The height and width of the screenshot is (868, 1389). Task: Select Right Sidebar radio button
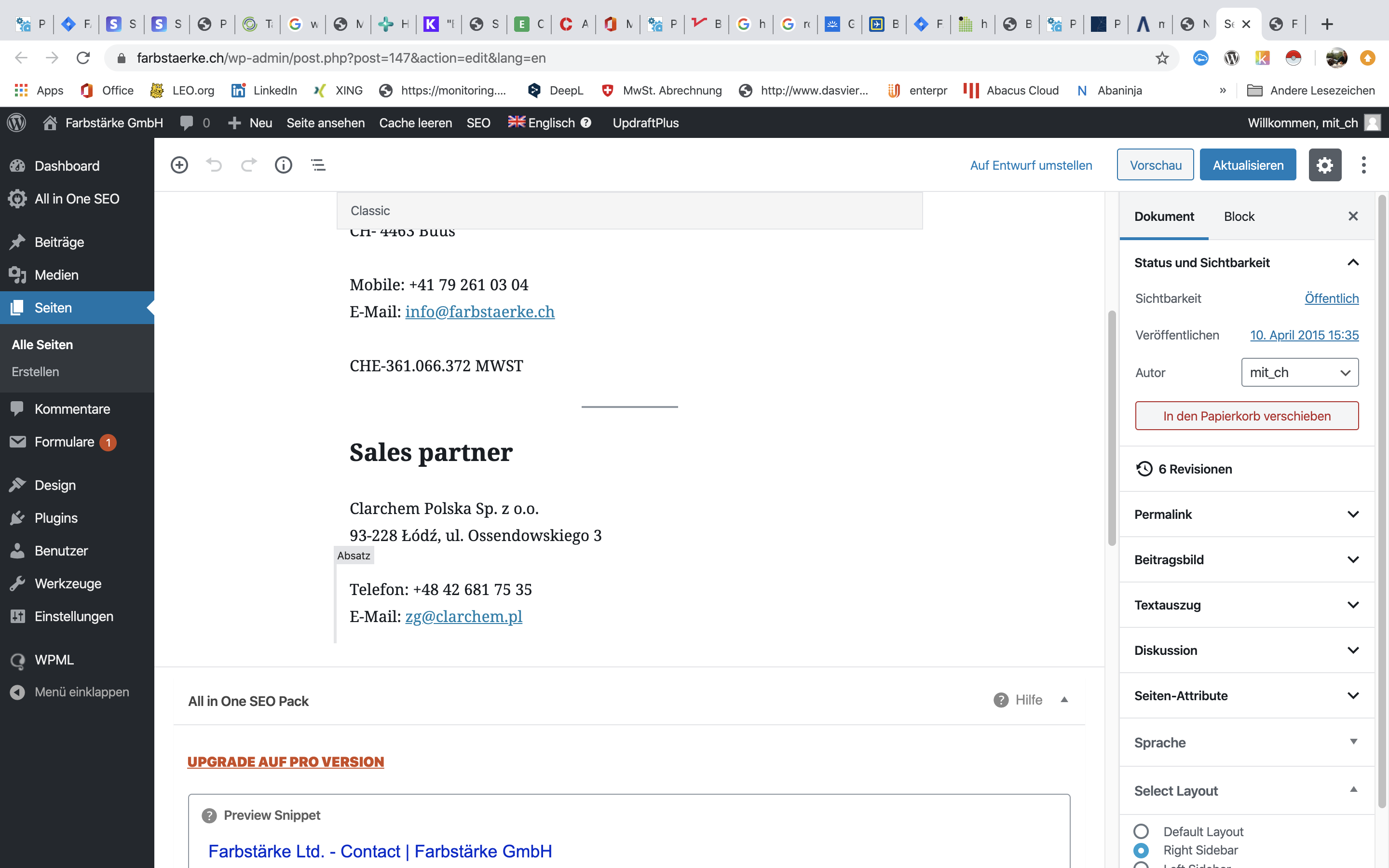click(1141, 850)
